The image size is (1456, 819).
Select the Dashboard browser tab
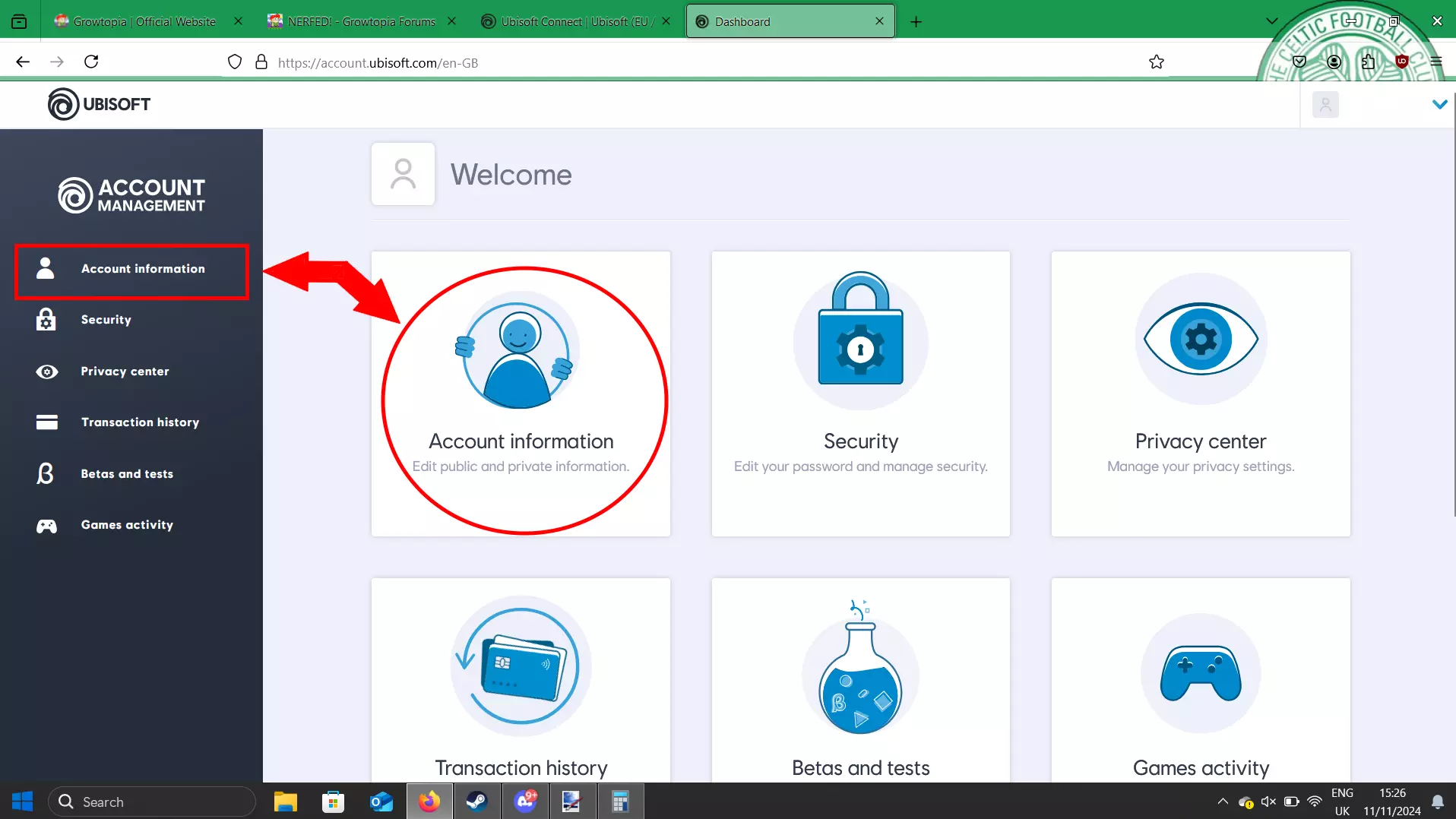[x=783, y=21]
